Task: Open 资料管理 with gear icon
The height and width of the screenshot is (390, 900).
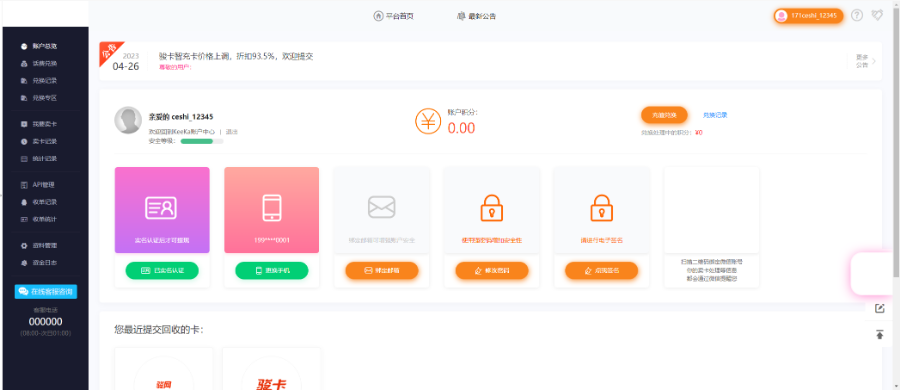Action: point(39,246)
